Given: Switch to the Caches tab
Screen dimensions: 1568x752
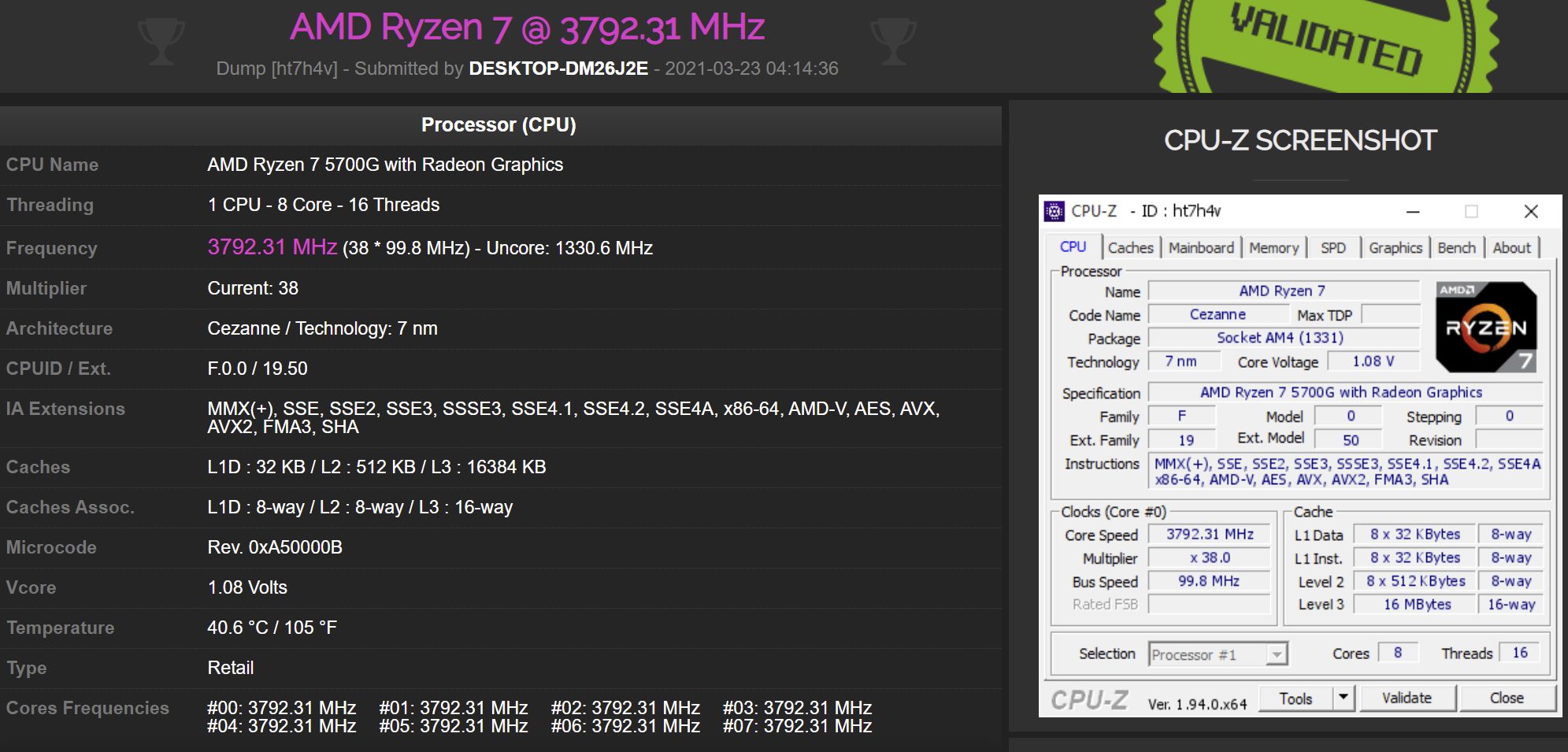Looking at the screenshot, I should 1130,248.
